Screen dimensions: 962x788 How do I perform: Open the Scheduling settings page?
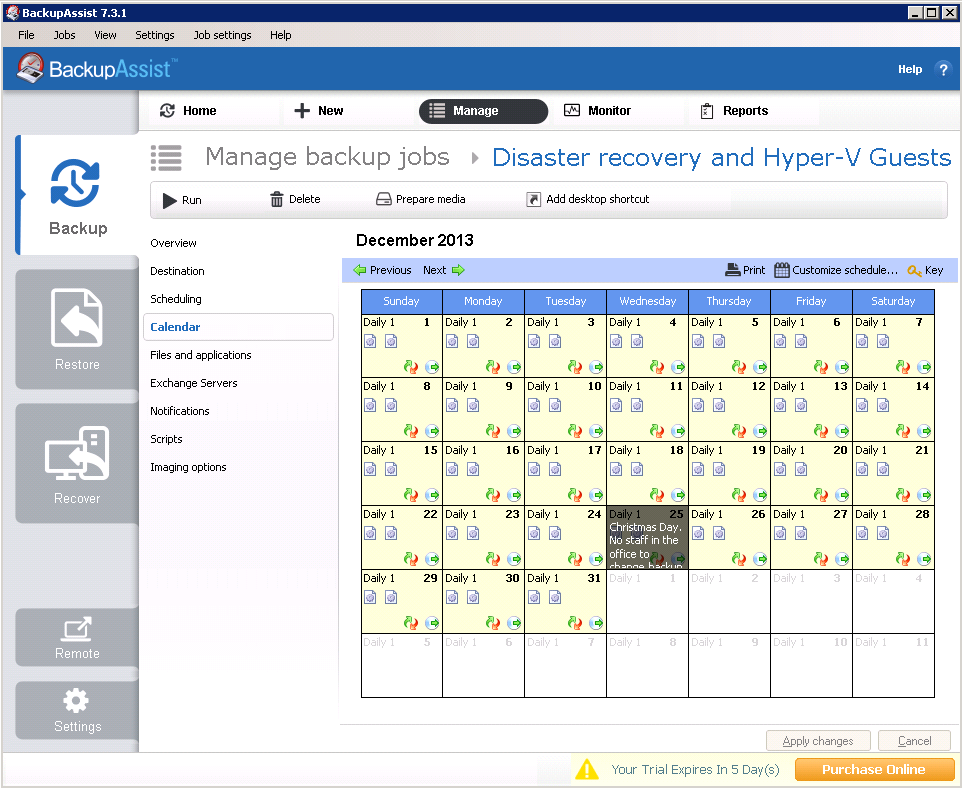click(x=175, y=299)
